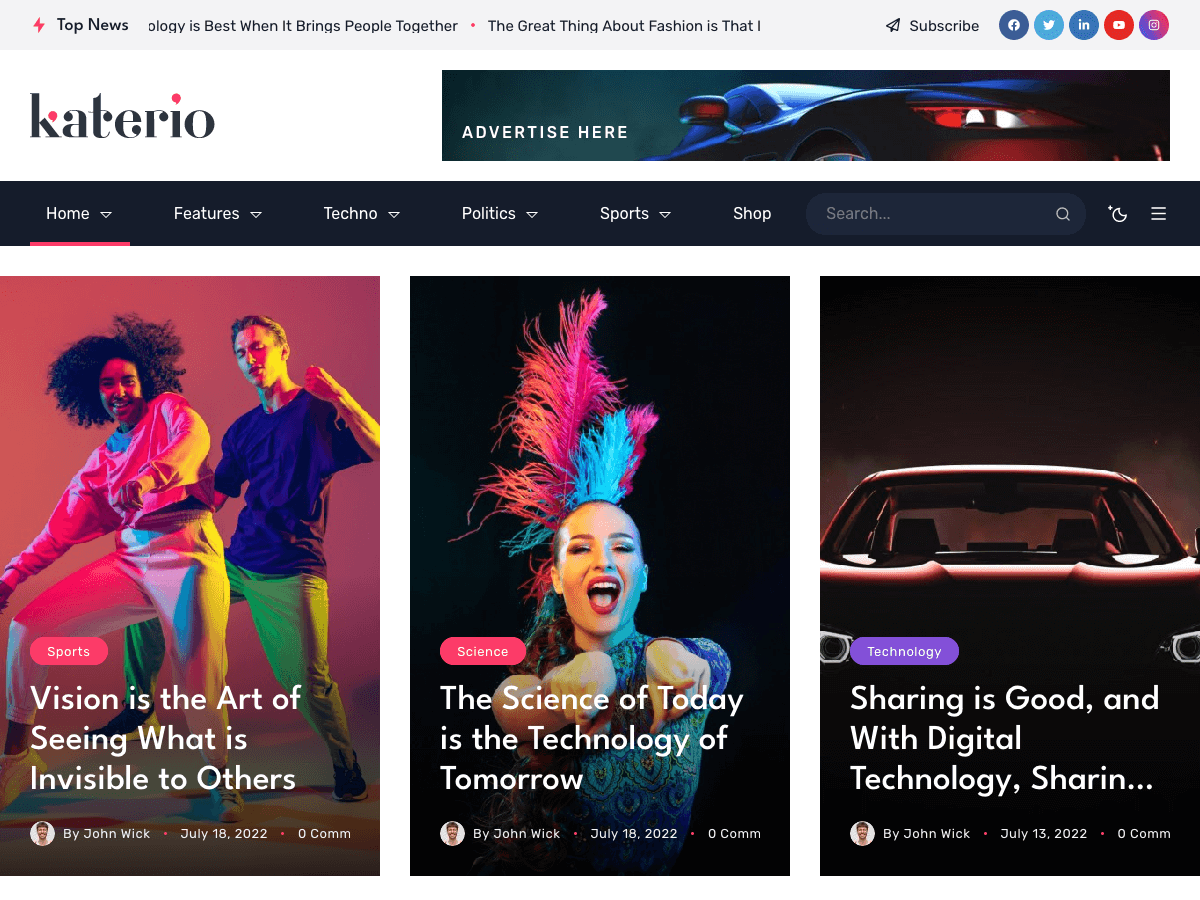The width and height of the screenshot is (1200, 900).
Task: Open article The Science of Today
Action: (x=592, y=738)
